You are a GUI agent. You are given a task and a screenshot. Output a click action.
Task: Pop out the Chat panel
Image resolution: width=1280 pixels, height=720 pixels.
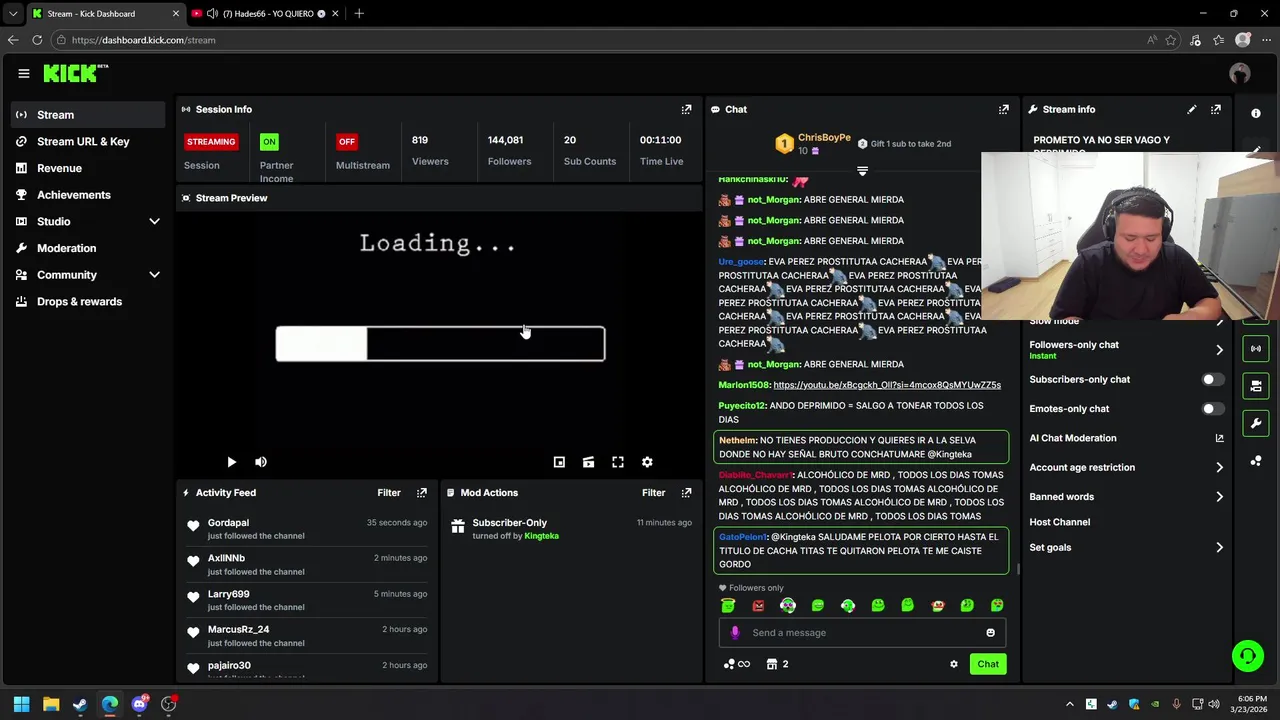(1003, 109)
